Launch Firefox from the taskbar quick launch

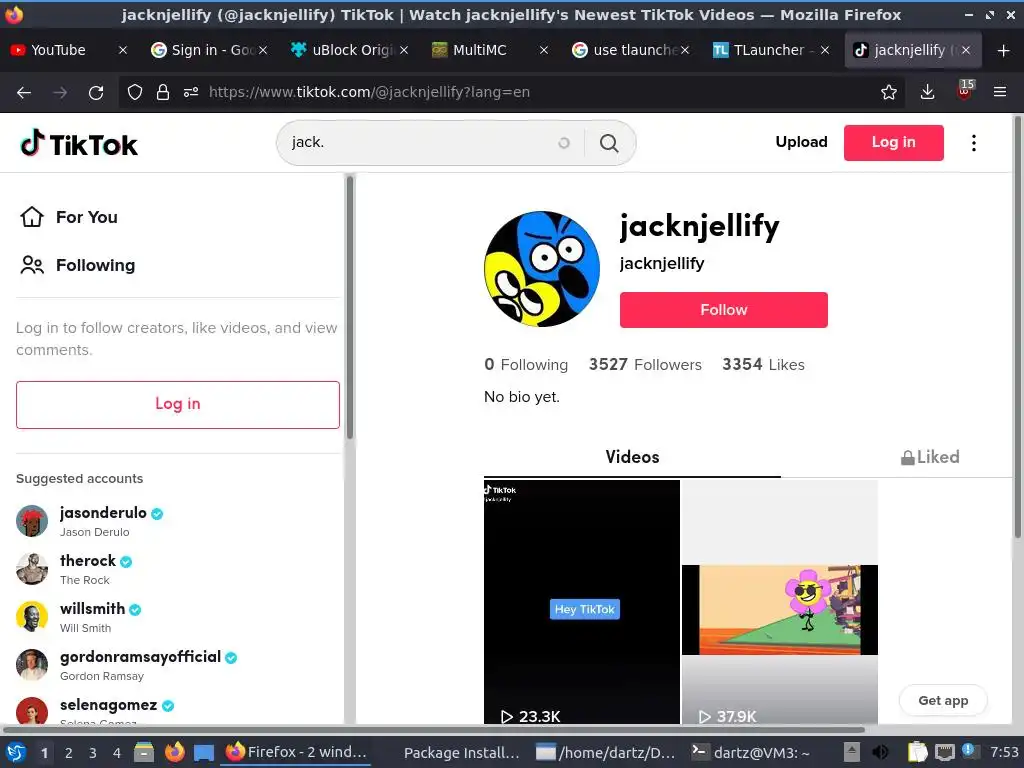click(174, 752)
